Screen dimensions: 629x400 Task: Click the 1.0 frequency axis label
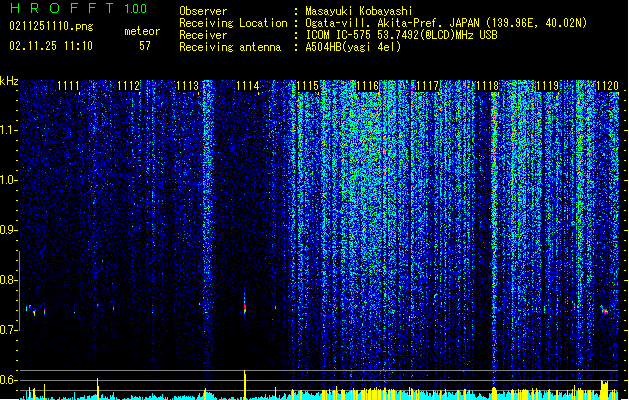[9, 181]
